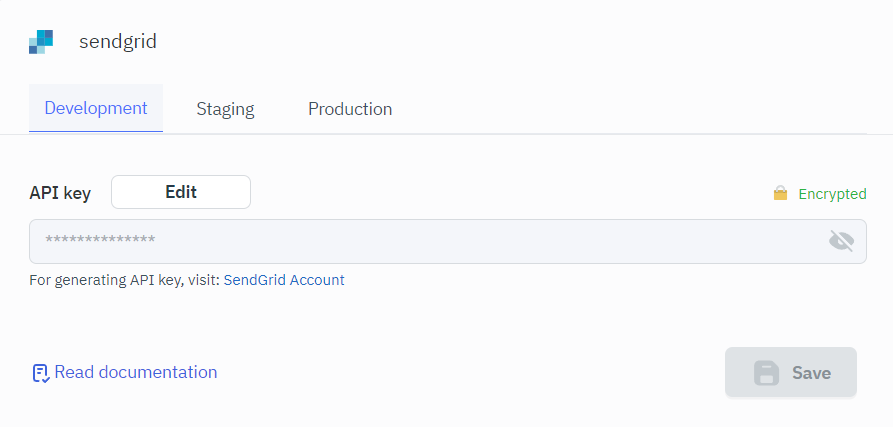The height and width of the screenshot is (427, 893).
Task: Open the SendGrid Account link
Action: coord(284,281)
